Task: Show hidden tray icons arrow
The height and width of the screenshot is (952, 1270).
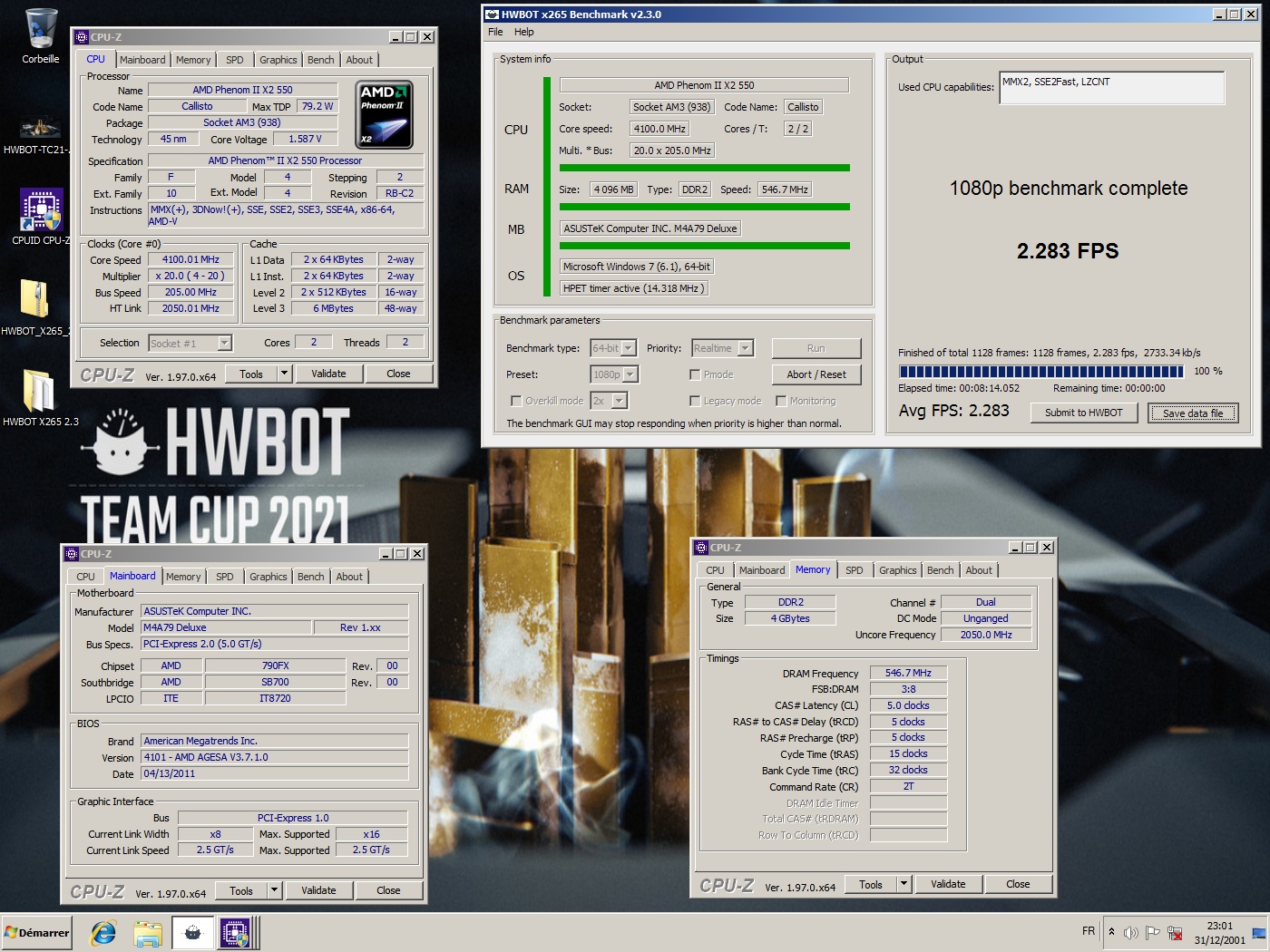Action: pos(1111,932)
